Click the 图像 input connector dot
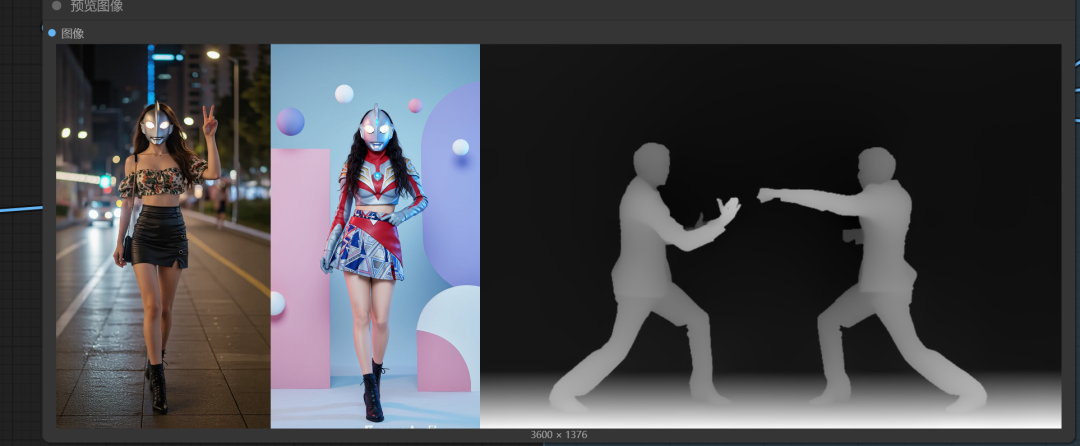 [52, 33]
